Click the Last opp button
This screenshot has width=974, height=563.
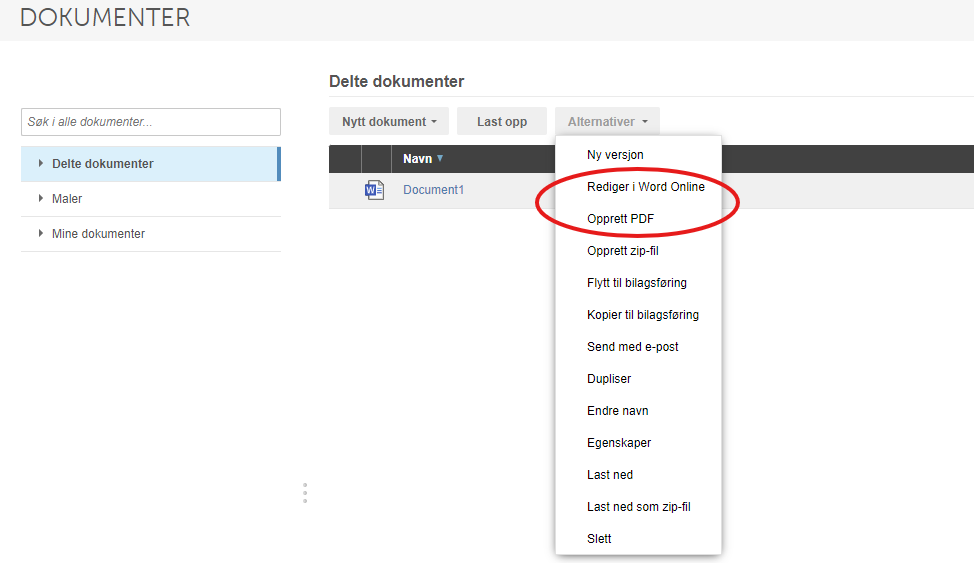point(502,121)
